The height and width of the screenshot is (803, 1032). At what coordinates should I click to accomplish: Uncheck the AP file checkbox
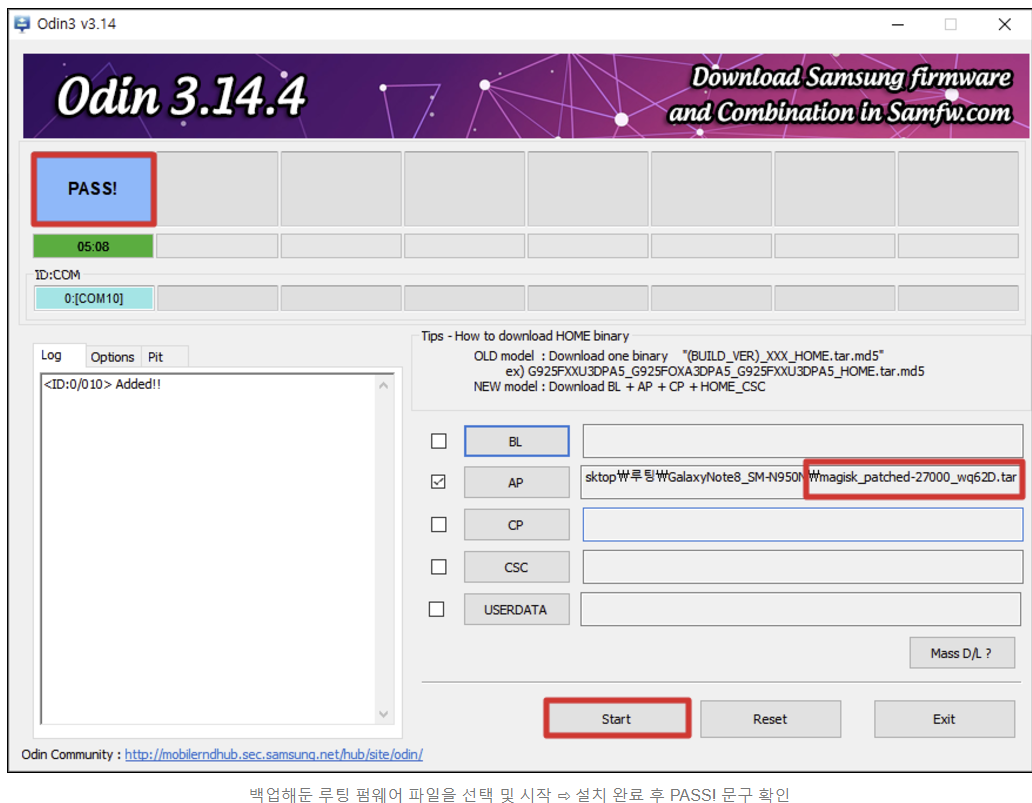click(438, 482)
